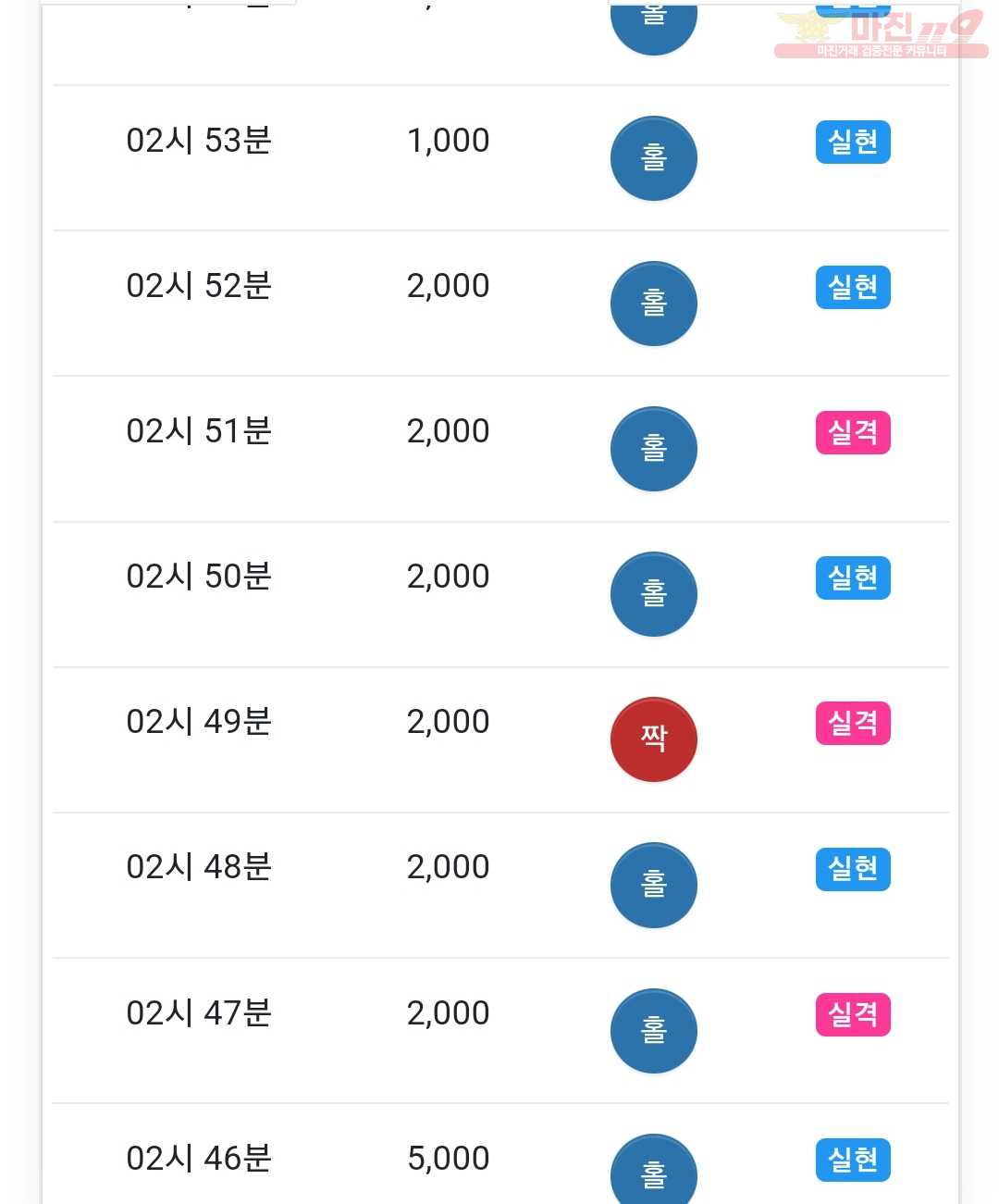The image size is (999, 1204).
Task: Click the 1,000 amount in 02시 53분 row
Action: coord(449,141)
